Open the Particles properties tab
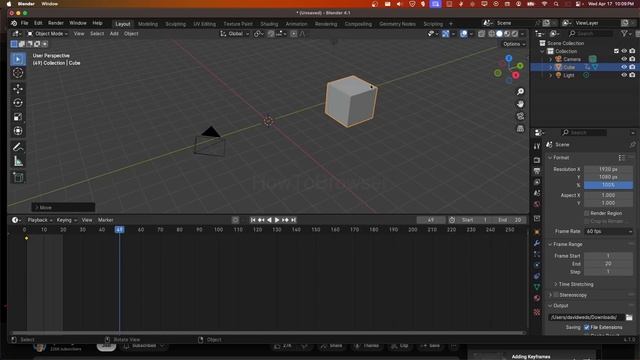The height and width of the screenshot is (360, 640). pos(537,254)
